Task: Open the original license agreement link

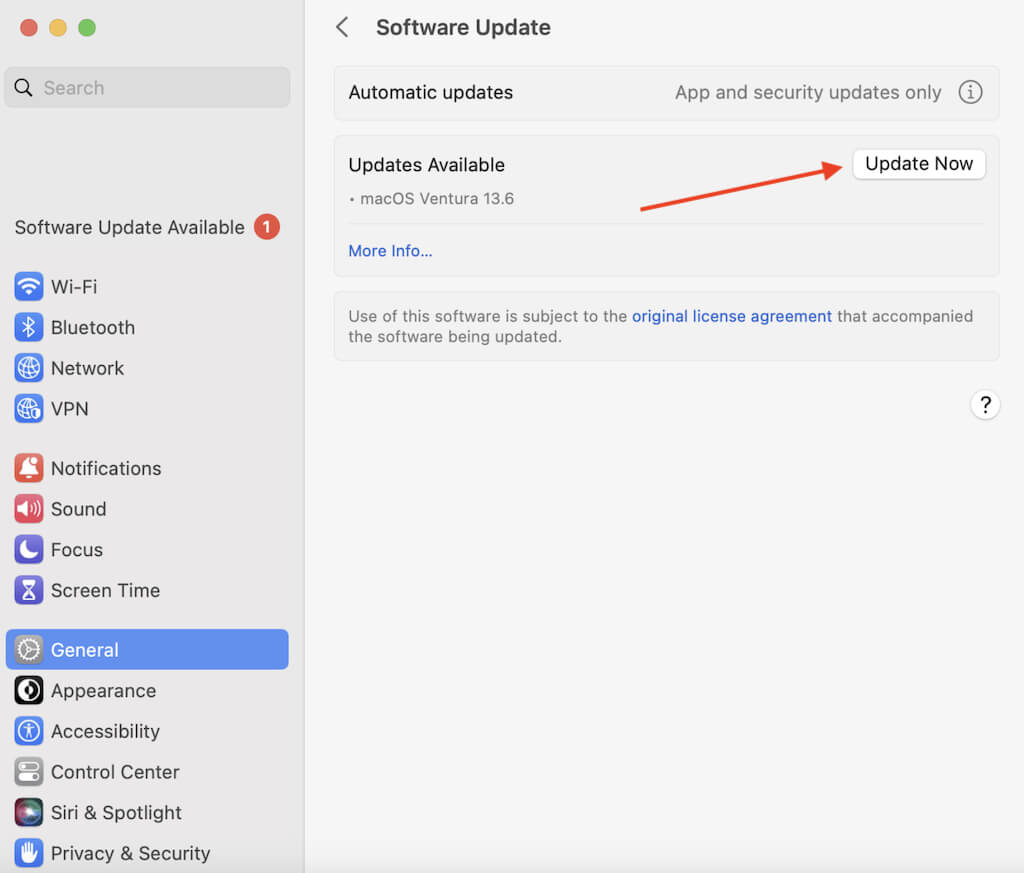Action: click(x=731, y=316)
